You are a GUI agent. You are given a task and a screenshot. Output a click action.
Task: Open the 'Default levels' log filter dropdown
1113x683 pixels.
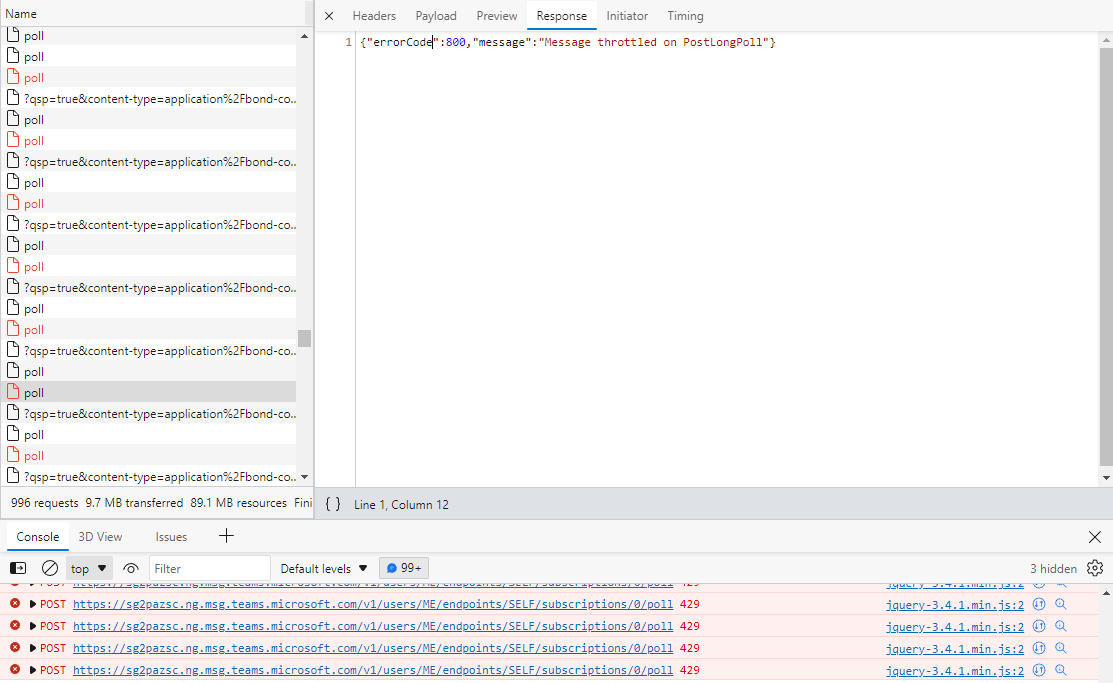click(x=322, y=567)
